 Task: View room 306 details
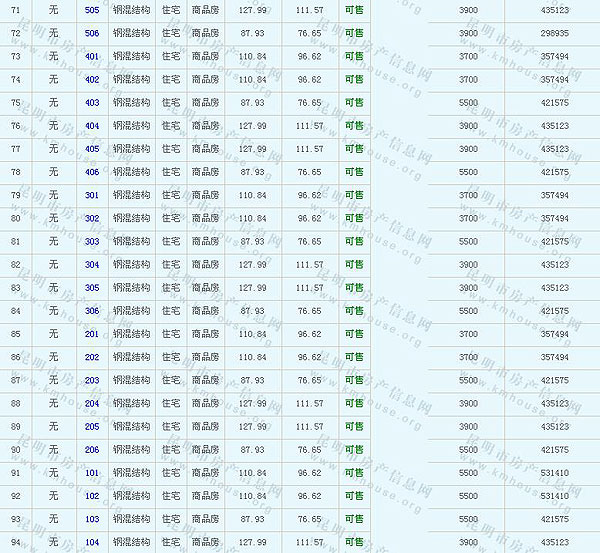(x=92, y=311)
